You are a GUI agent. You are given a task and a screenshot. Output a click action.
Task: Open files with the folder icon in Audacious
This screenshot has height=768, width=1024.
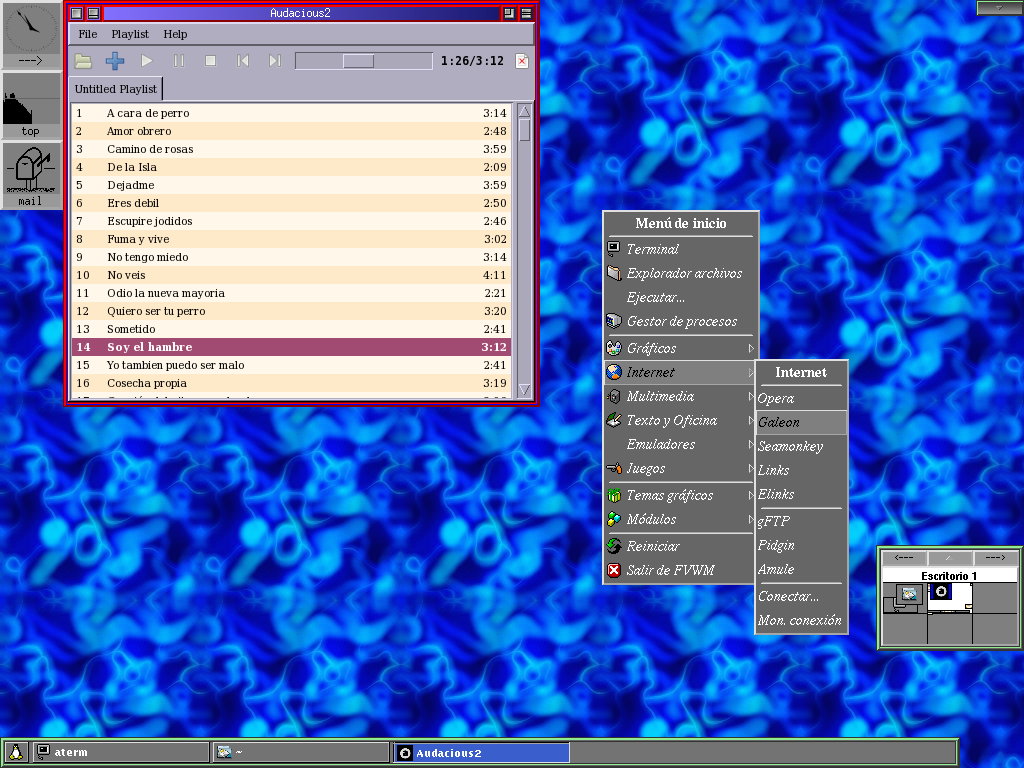pos(83,61)
